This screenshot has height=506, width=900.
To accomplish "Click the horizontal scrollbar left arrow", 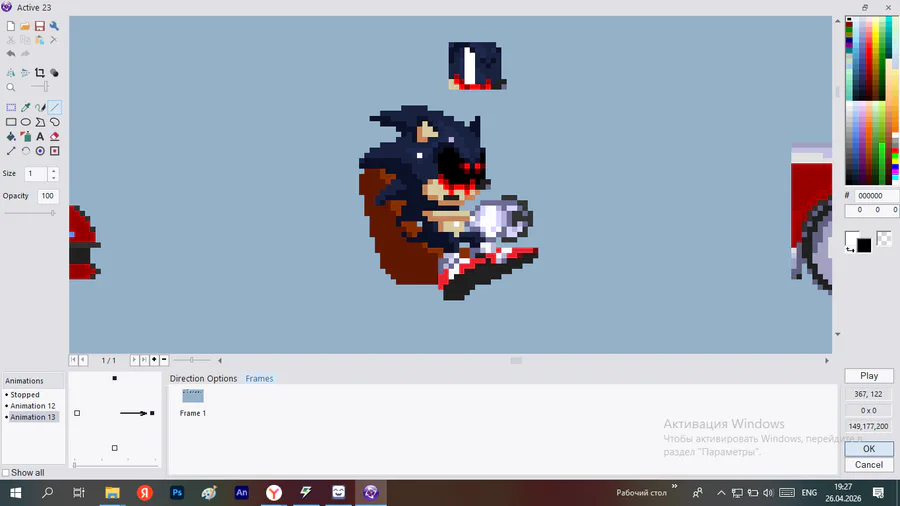I will [x=220, y=360].
